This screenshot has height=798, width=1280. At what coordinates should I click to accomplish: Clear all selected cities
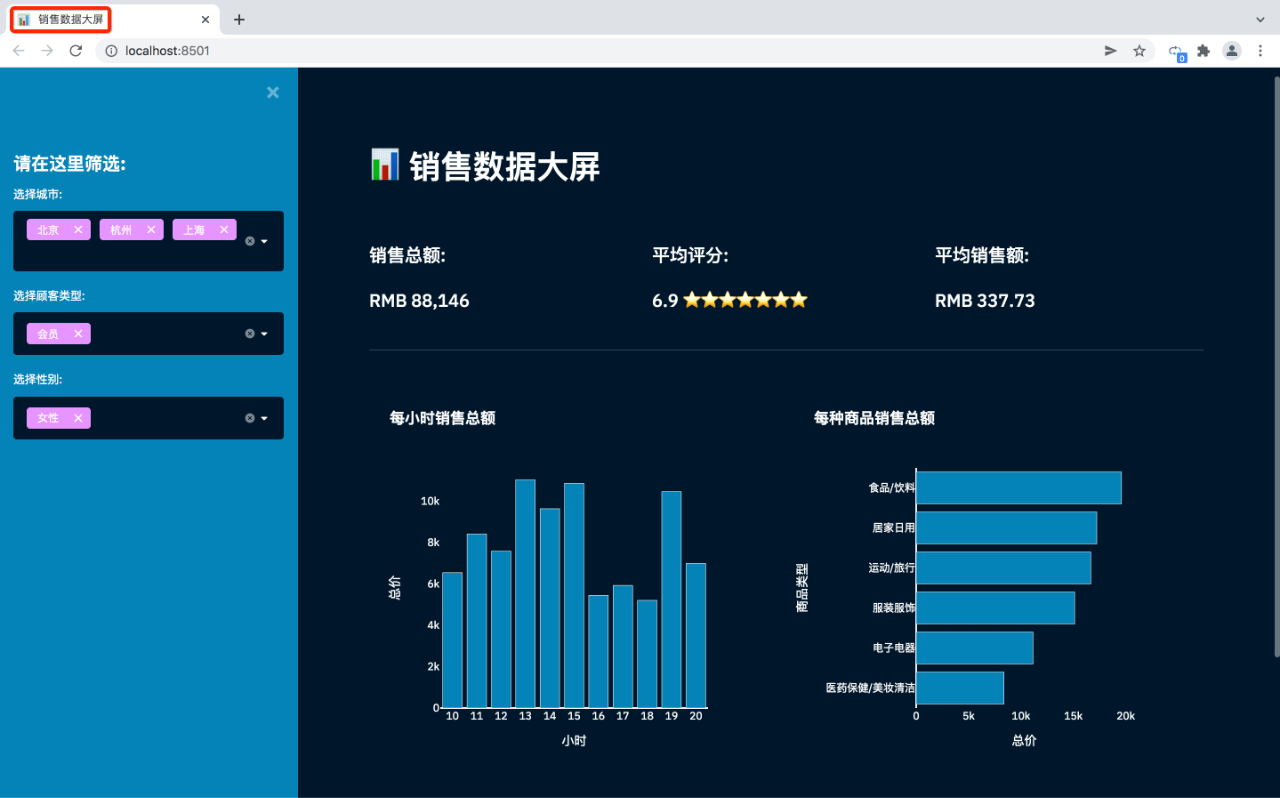[x=250, y=241]
